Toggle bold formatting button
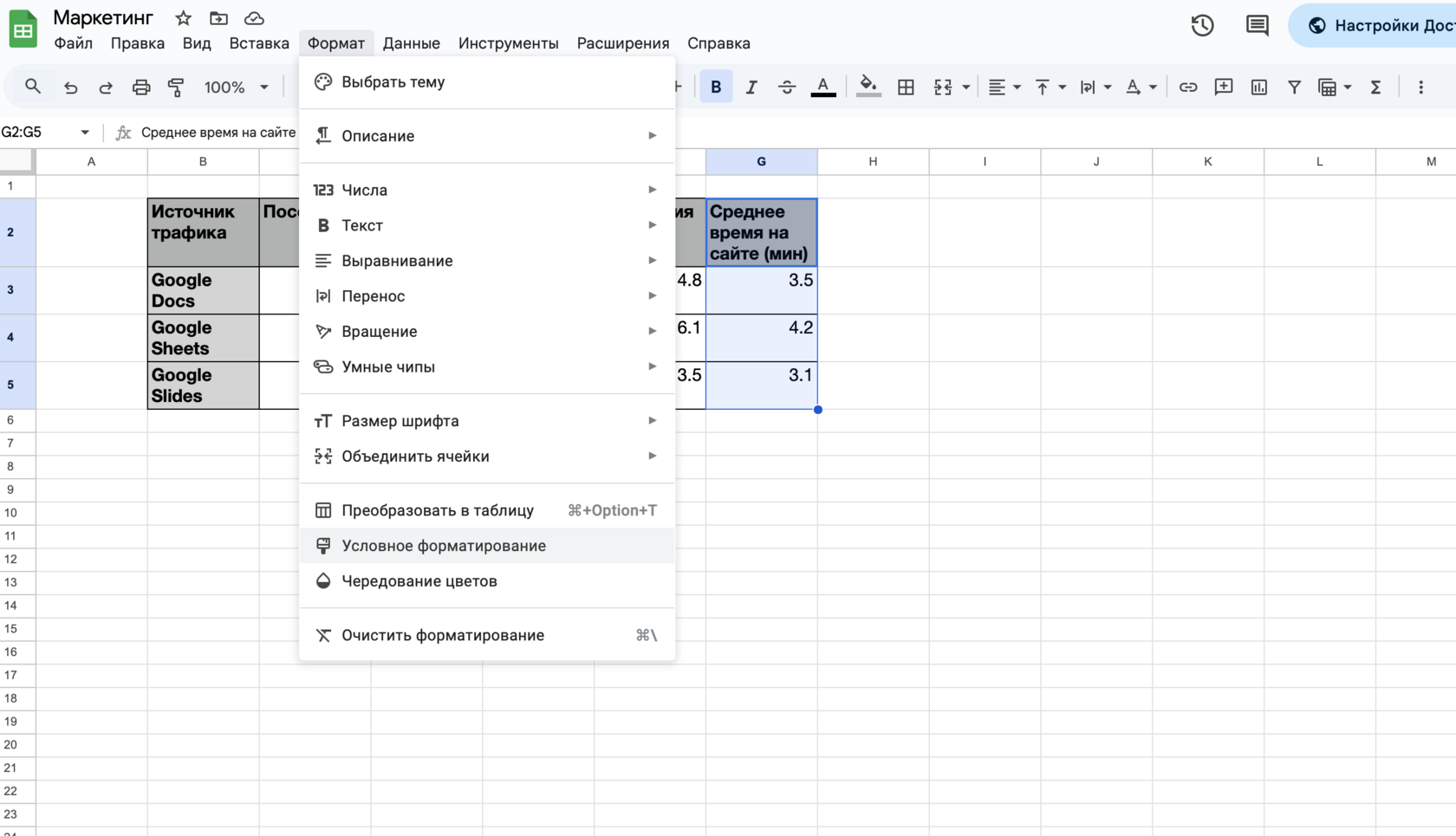Screen dimensions: 1456x836 point(716,87)
